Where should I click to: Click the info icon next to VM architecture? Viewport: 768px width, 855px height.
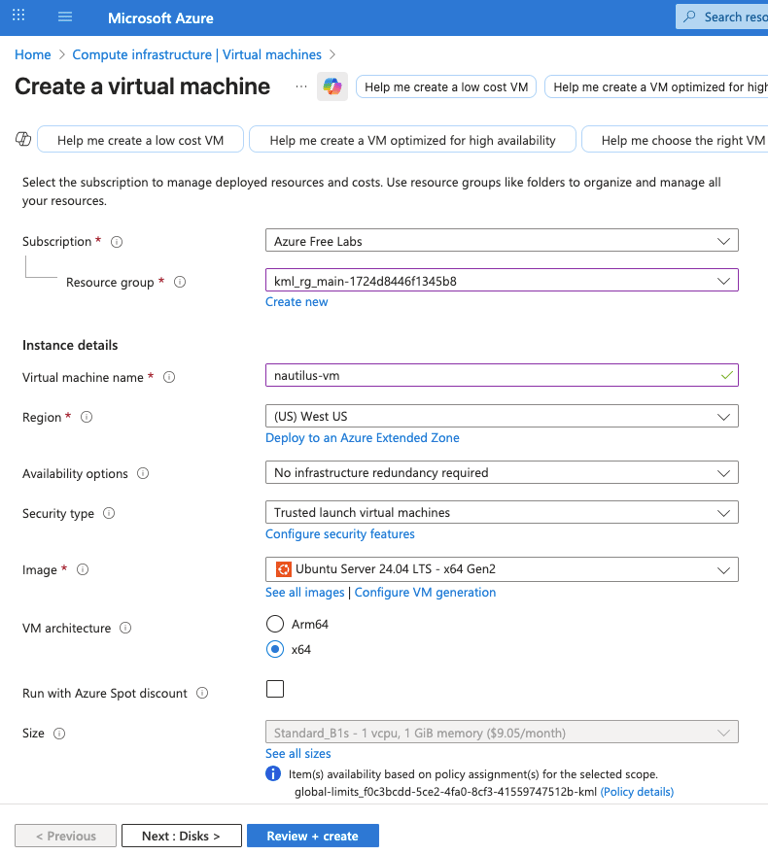[x=126, y=629]
